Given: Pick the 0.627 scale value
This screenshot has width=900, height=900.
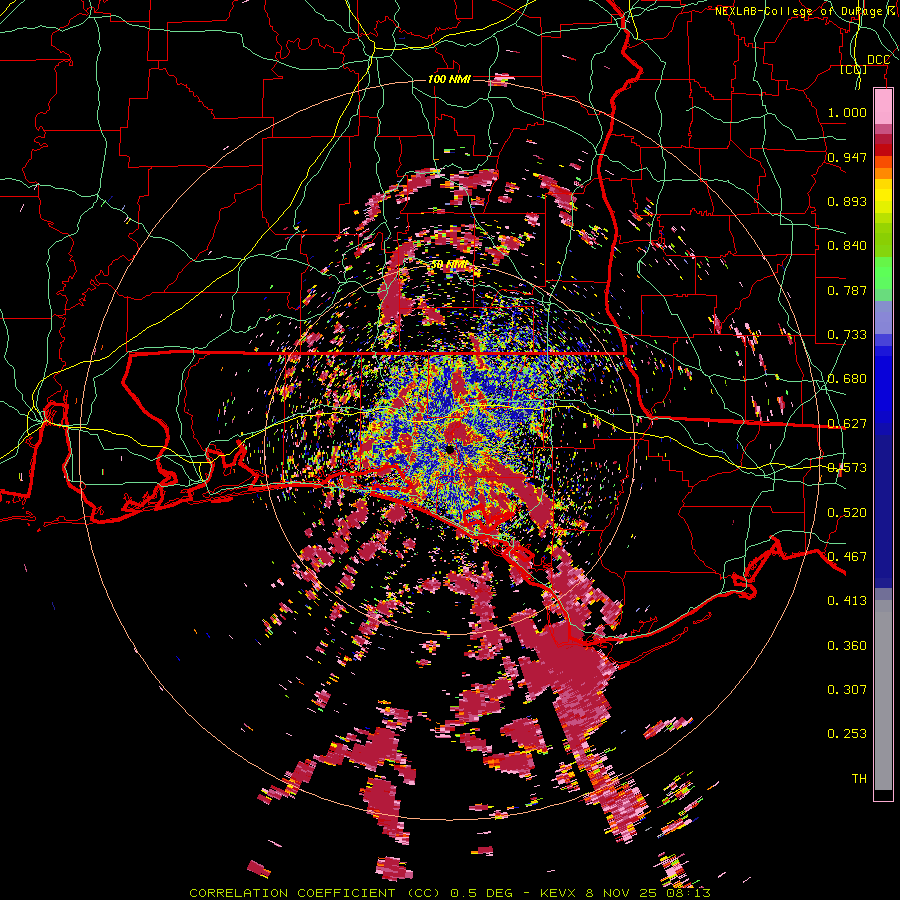Looking at the screenshot, I should coord(847,424).
